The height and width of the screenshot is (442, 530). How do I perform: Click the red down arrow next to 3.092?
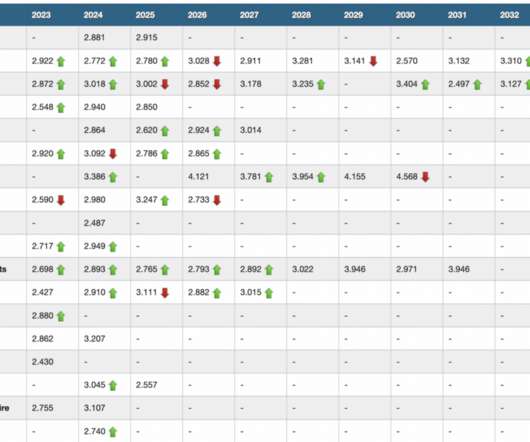[113, 154]
